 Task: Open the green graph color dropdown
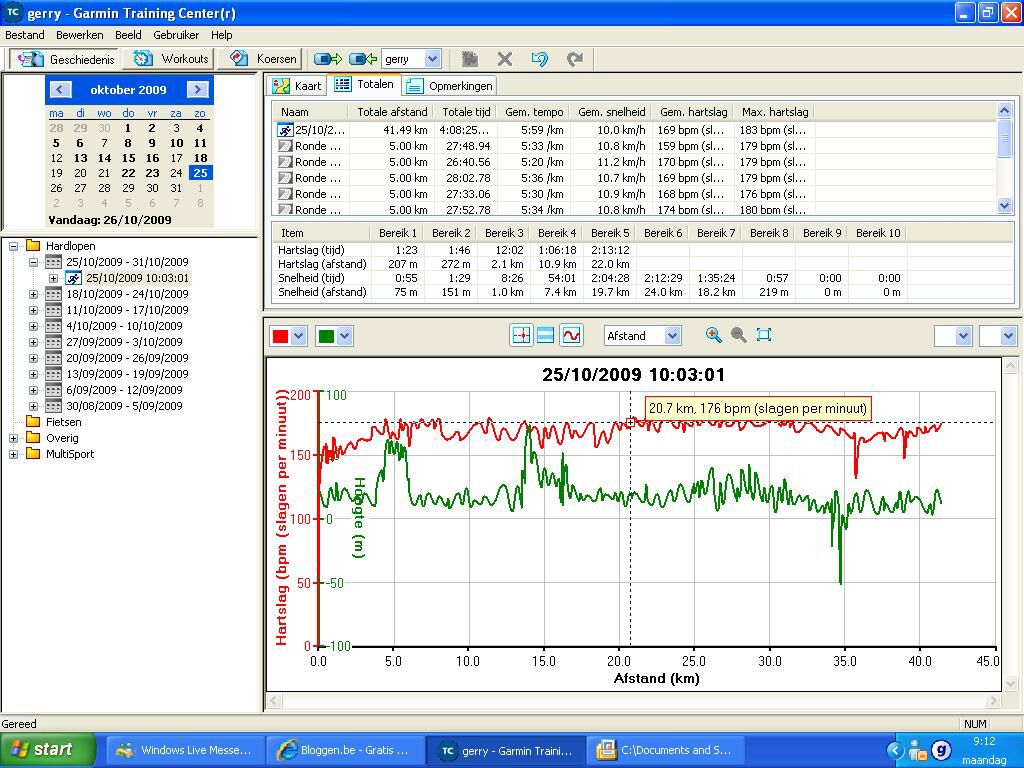coord(344,336)
